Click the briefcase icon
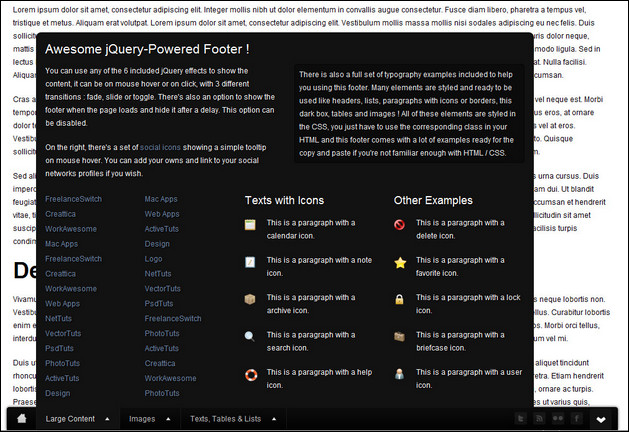 (x=400, y=337)
